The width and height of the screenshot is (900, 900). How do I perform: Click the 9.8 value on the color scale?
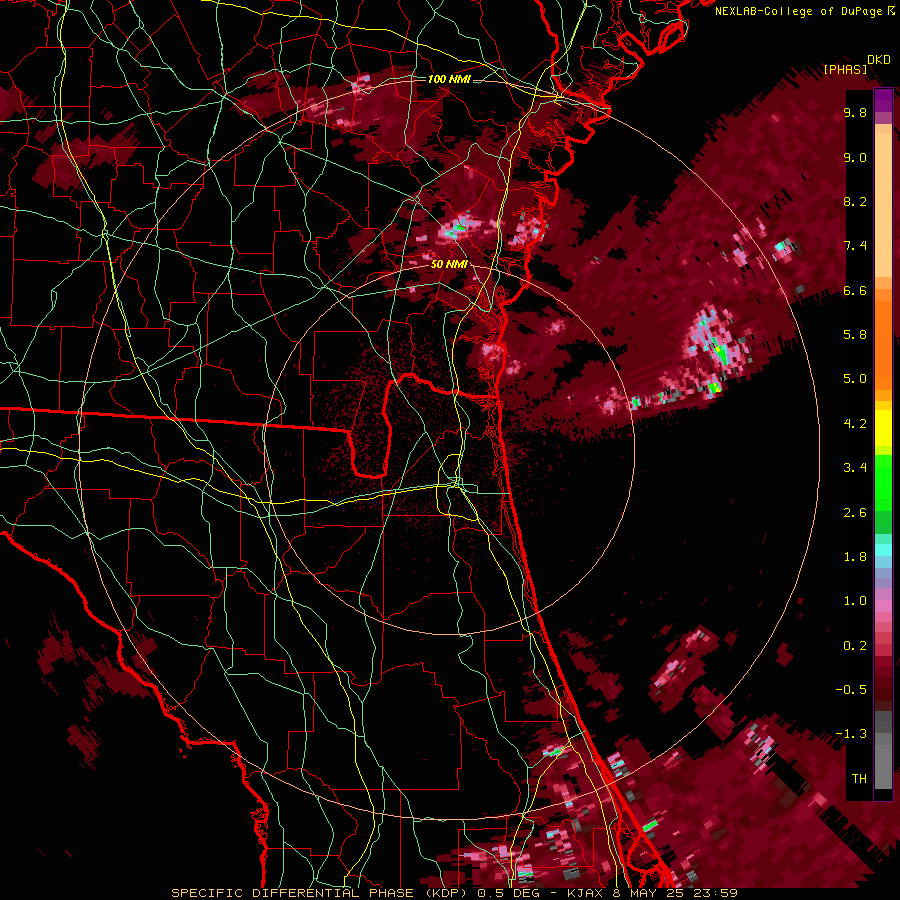[x=855, y=113]
